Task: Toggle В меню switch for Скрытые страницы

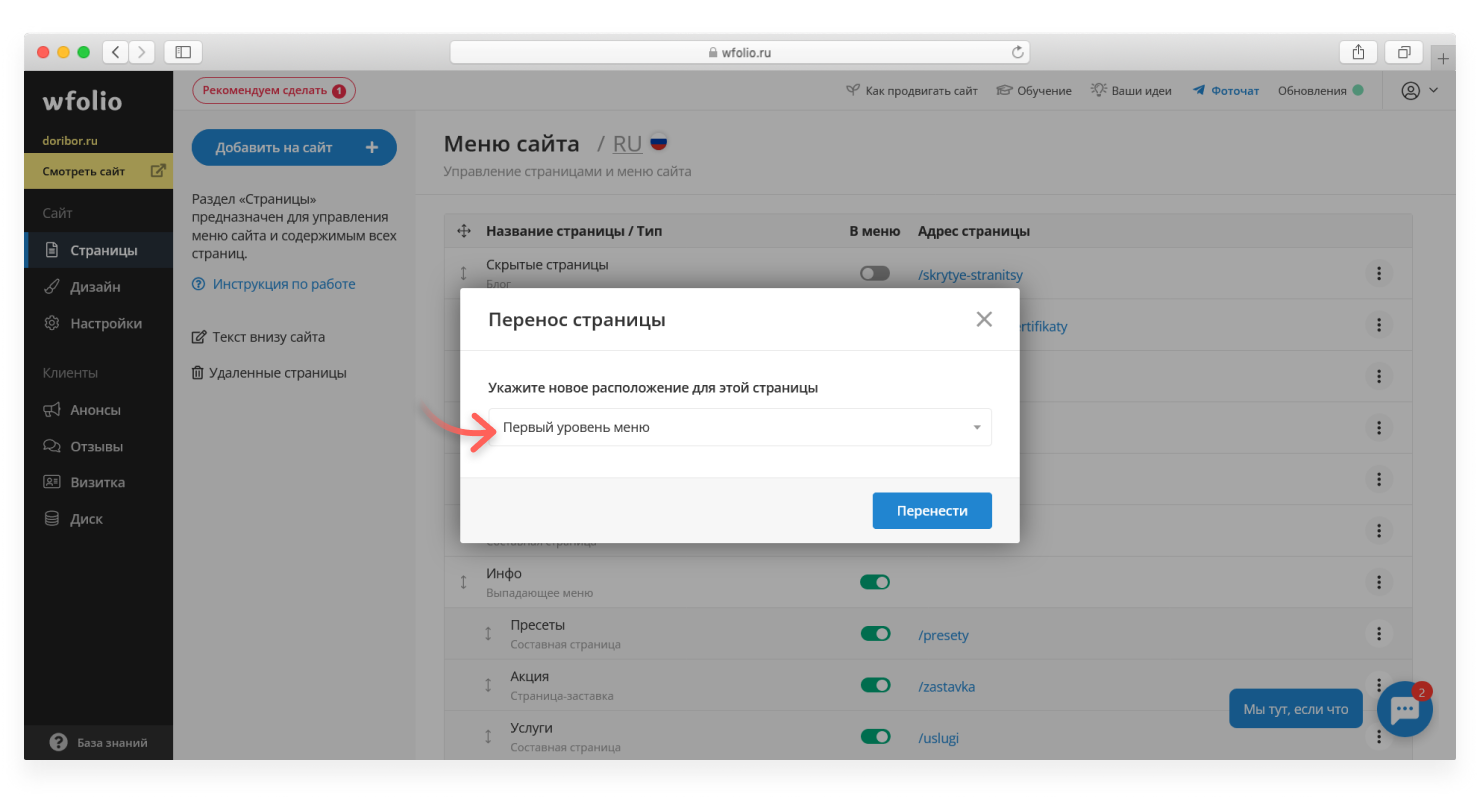Action: (875, 273)
